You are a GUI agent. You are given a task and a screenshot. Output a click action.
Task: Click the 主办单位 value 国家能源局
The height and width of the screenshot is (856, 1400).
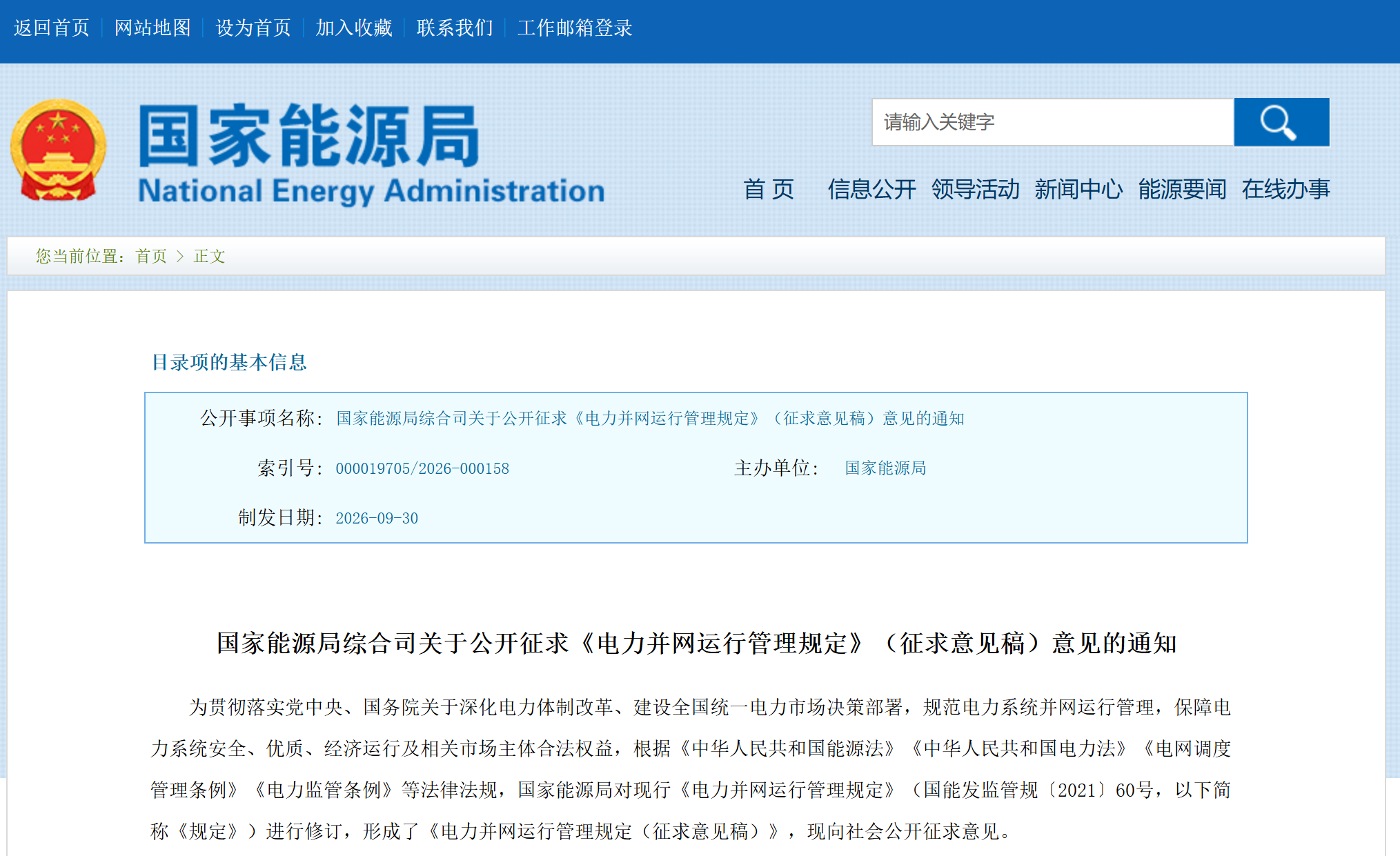[x=885, y=468]
